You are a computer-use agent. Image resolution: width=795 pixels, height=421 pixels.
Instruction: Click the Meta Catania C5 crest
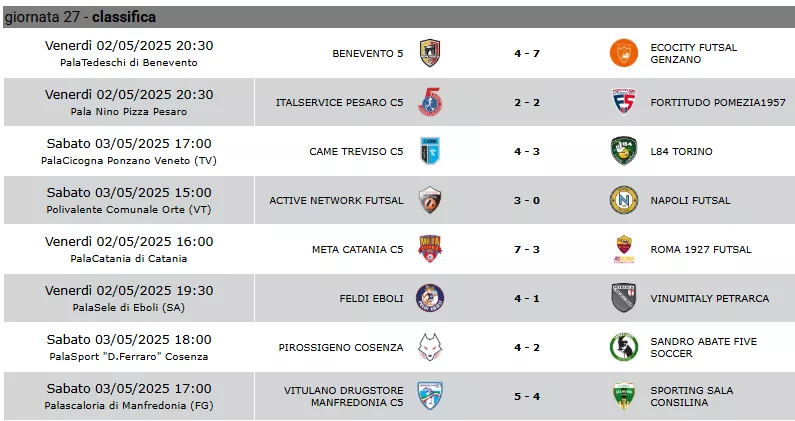(430, 249)
